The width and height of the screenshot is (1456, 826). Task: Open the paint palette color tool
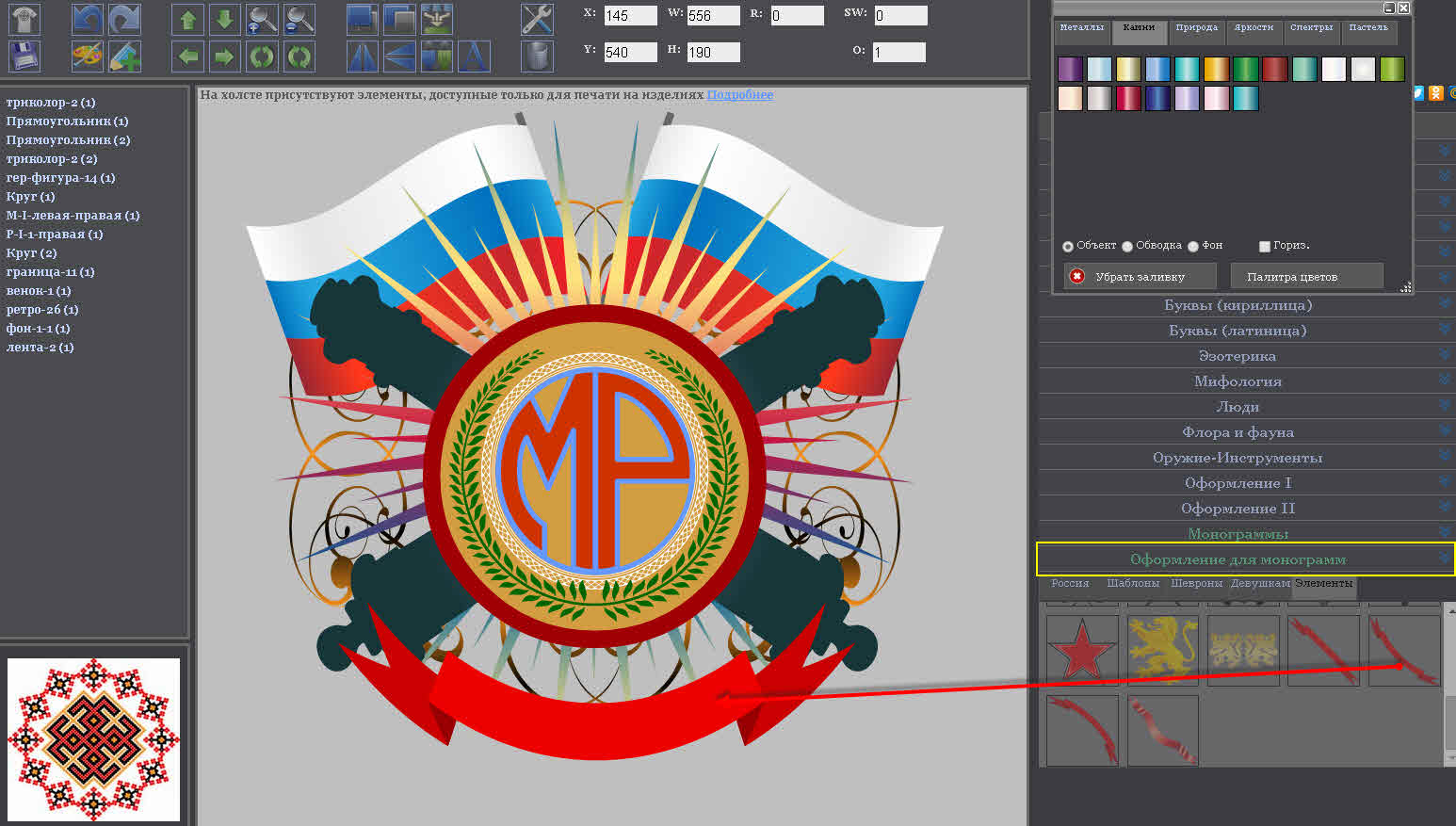point(88,57)
